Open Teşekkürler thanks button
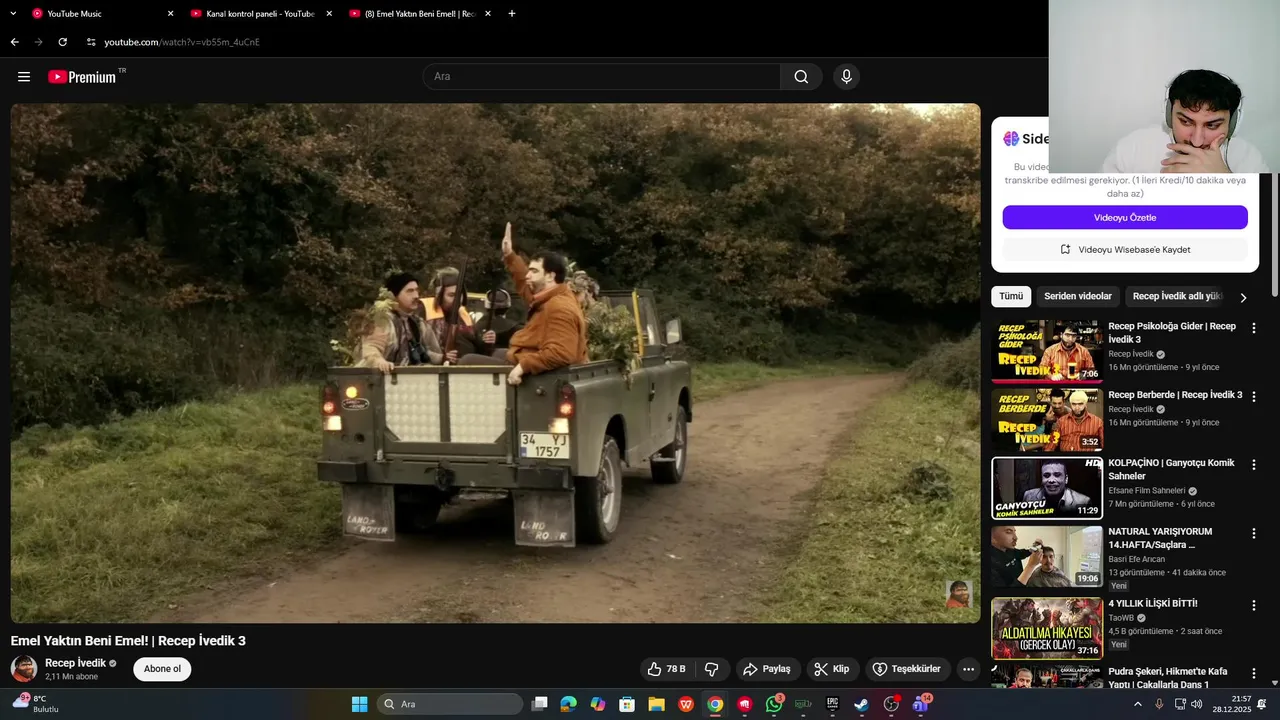The image size is (1280, 720). point(907,669)
